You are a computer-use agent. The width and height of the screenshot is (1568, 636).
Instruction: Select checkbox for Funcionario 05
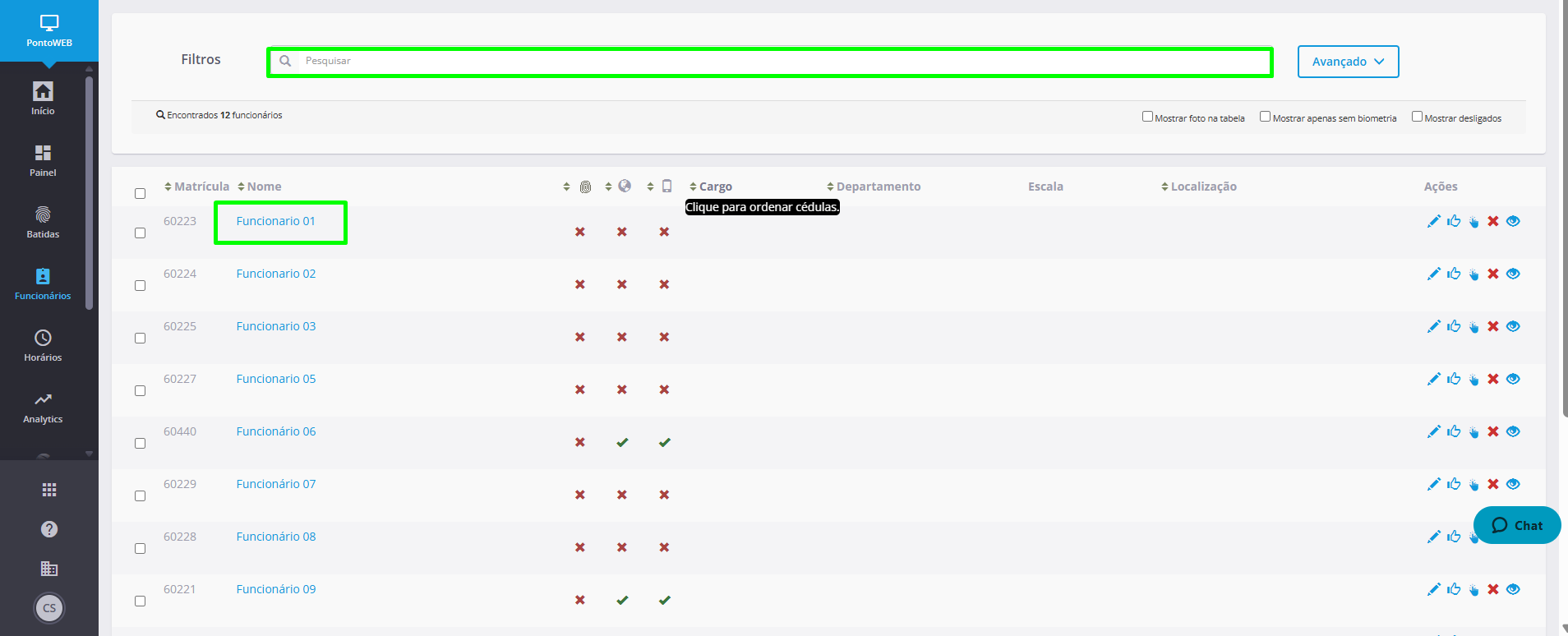140,391
